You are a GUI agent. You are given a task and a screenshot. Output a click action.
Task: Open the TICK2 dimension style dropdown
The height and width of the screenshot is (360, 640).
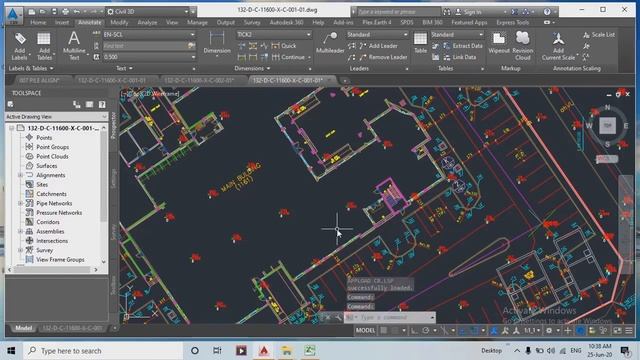(x=274, y=35)
